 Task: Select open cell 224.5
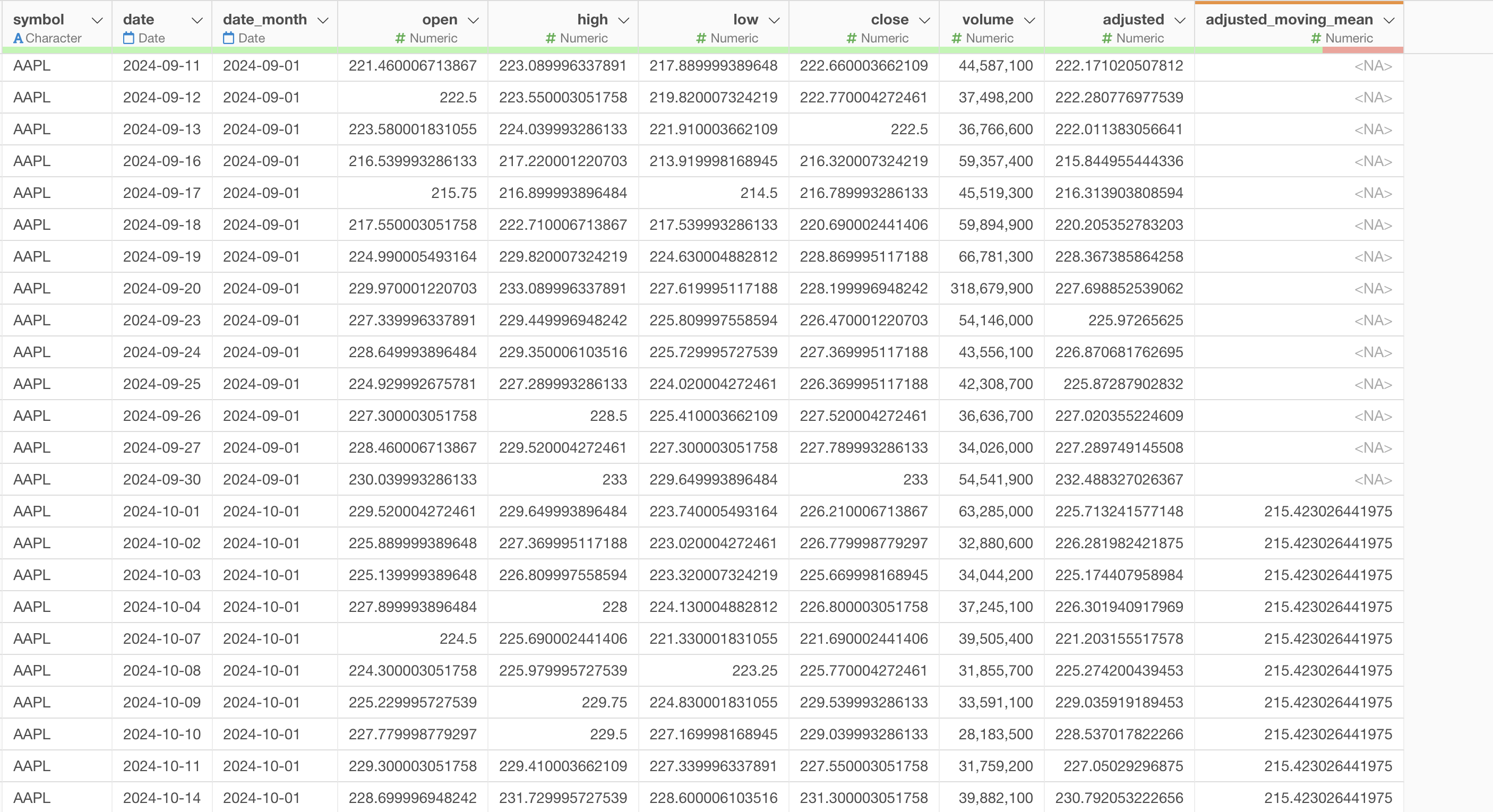click(x=413, y=639)
